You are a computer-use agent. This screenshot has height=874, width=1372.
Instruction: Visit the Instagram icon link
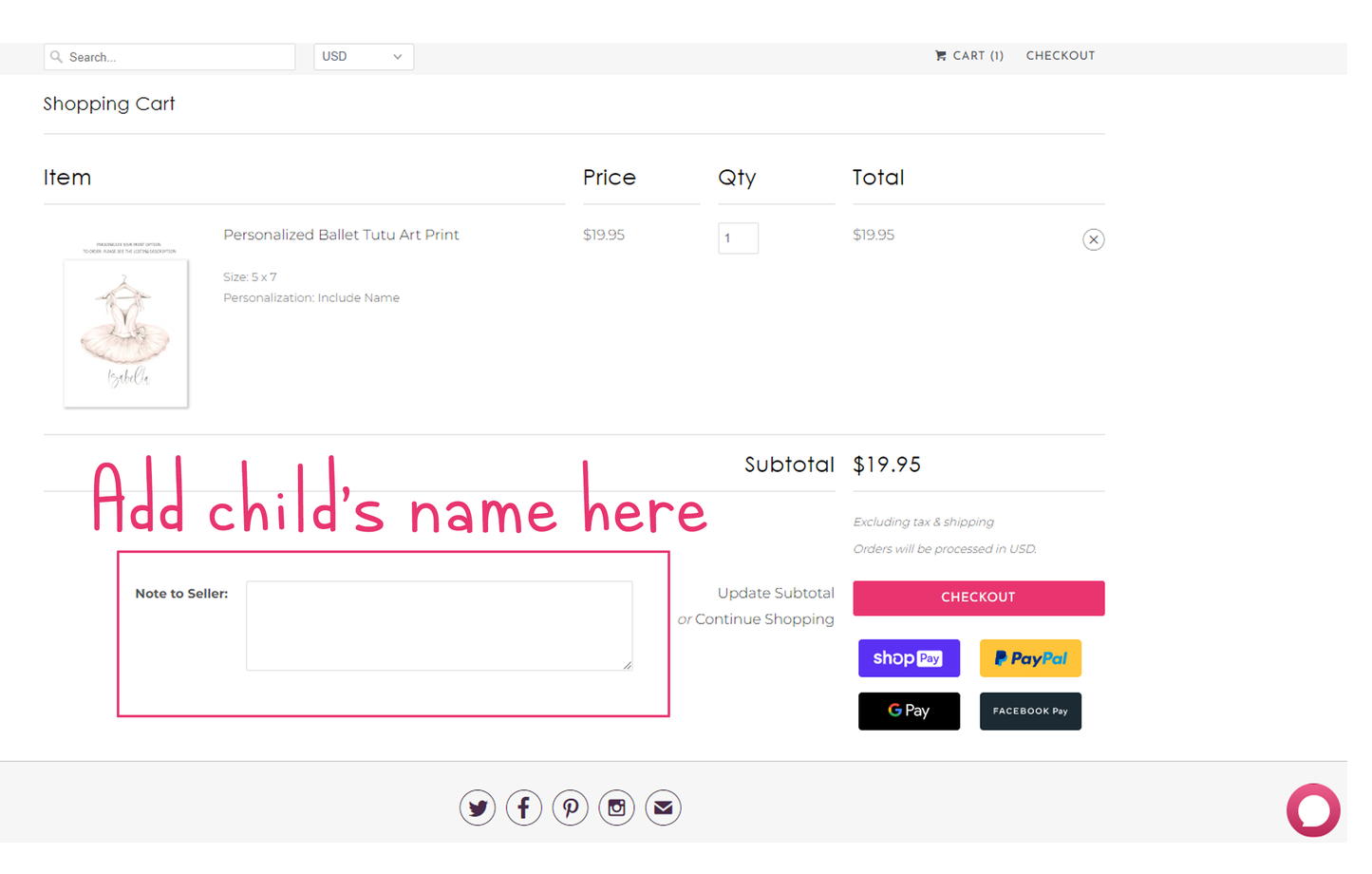(616, 808)
